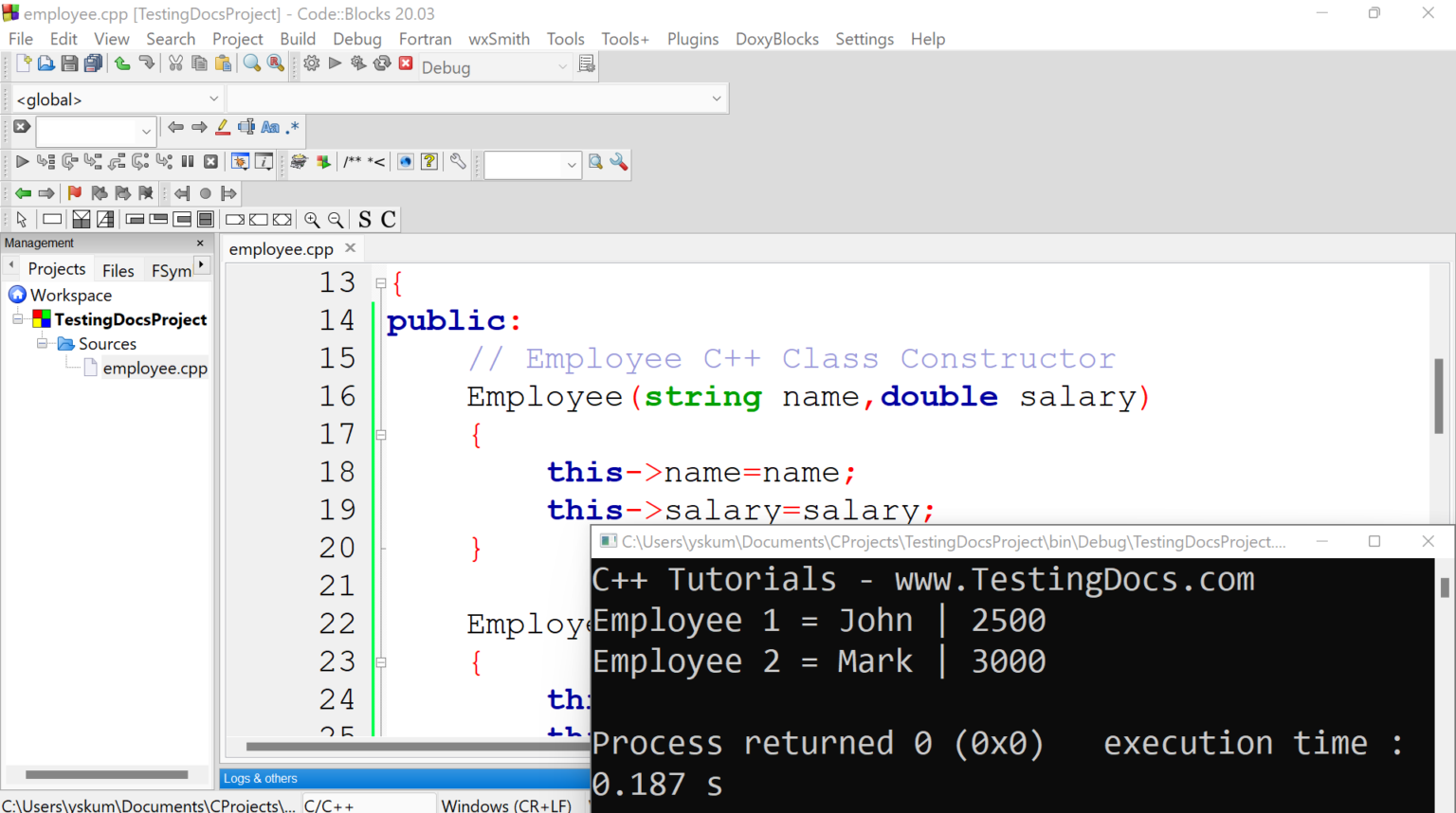
Task: Switch to the Files tab in Management
Action: coord(118,270)
